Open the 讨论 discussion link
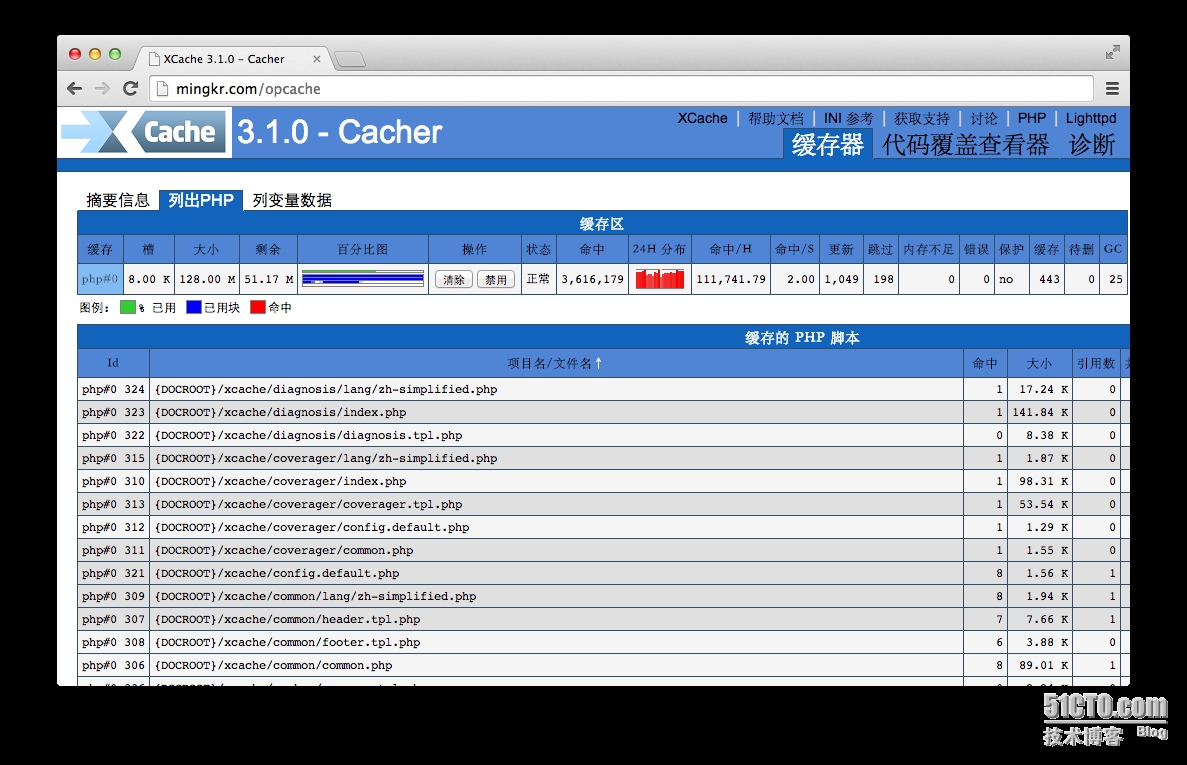 pos(983,118)
